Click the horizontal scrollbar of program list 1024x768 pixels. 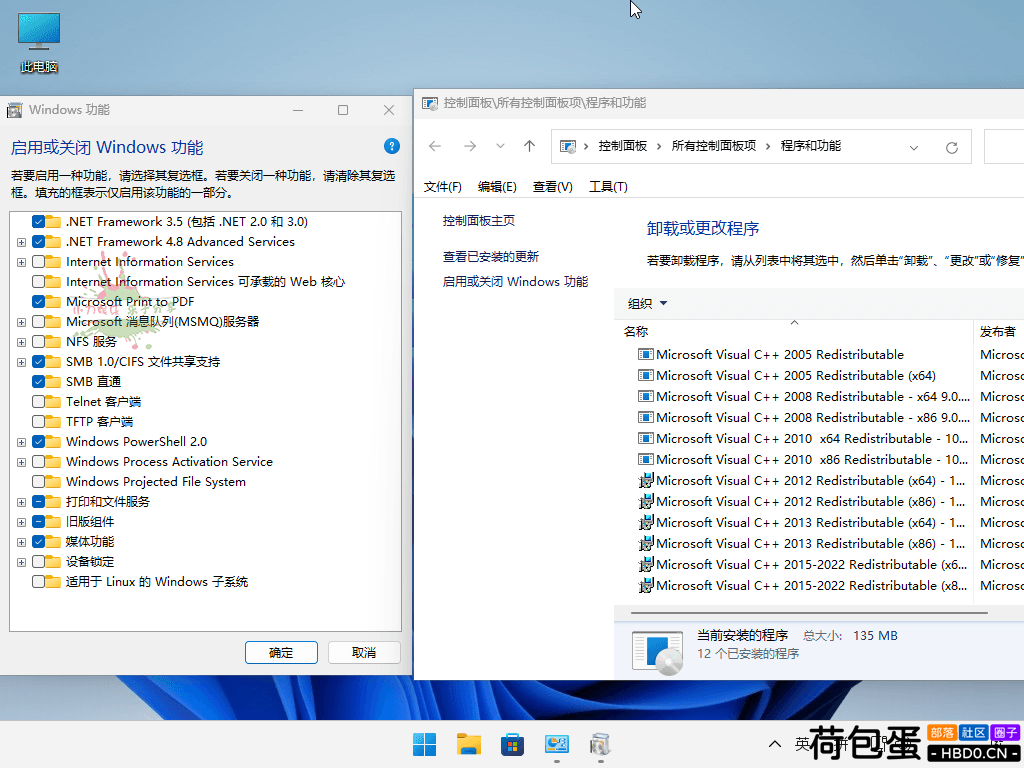(809, 613)
